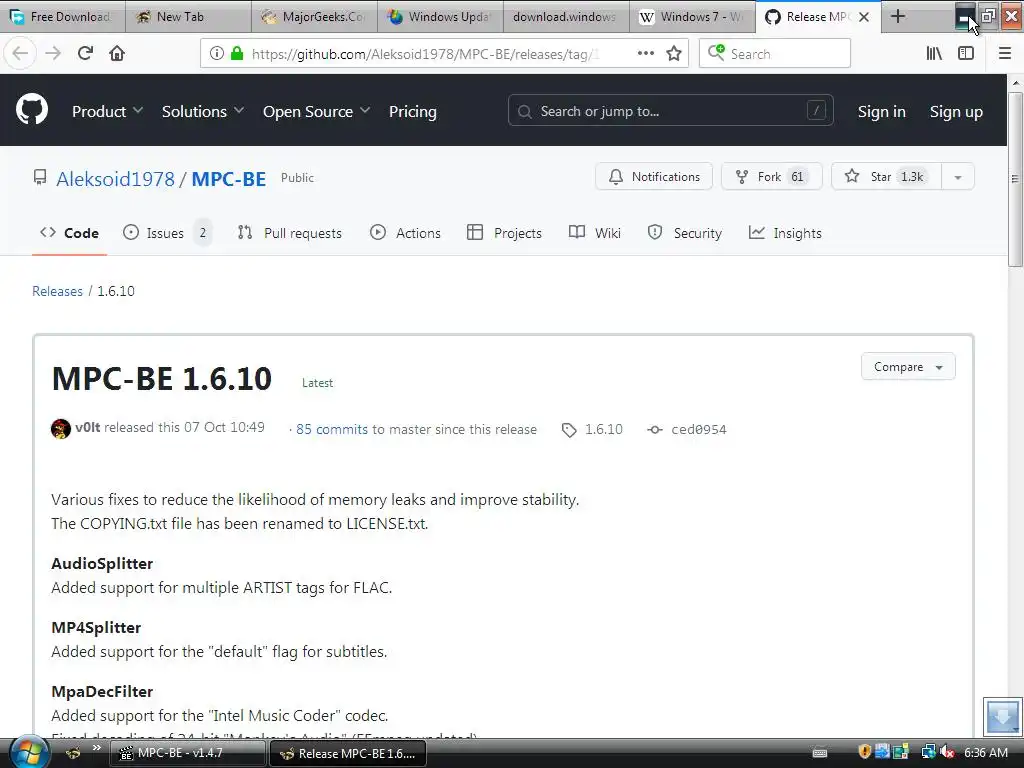Open the Firefox hamburger menu
Image resolution: width=1024 pixels, height=768 pixels.
coord(1005,54)
